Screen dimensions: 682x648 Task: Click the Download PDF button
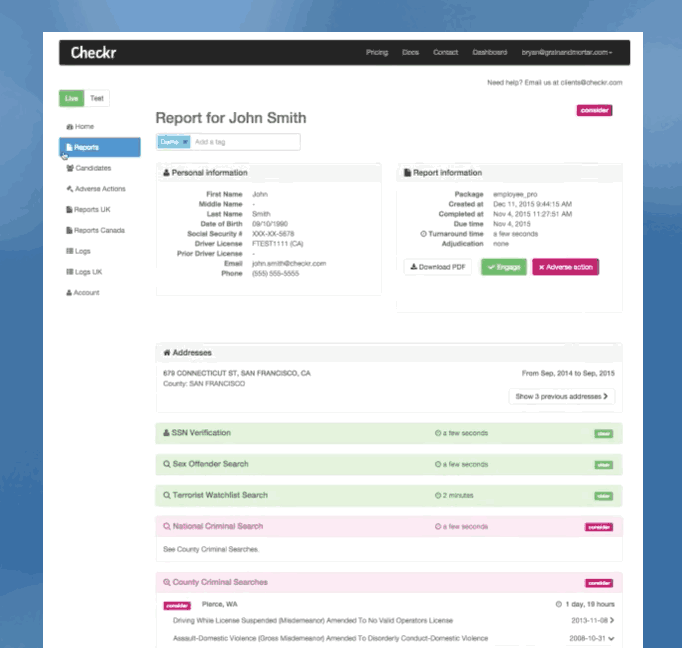[x=437, y=267]
